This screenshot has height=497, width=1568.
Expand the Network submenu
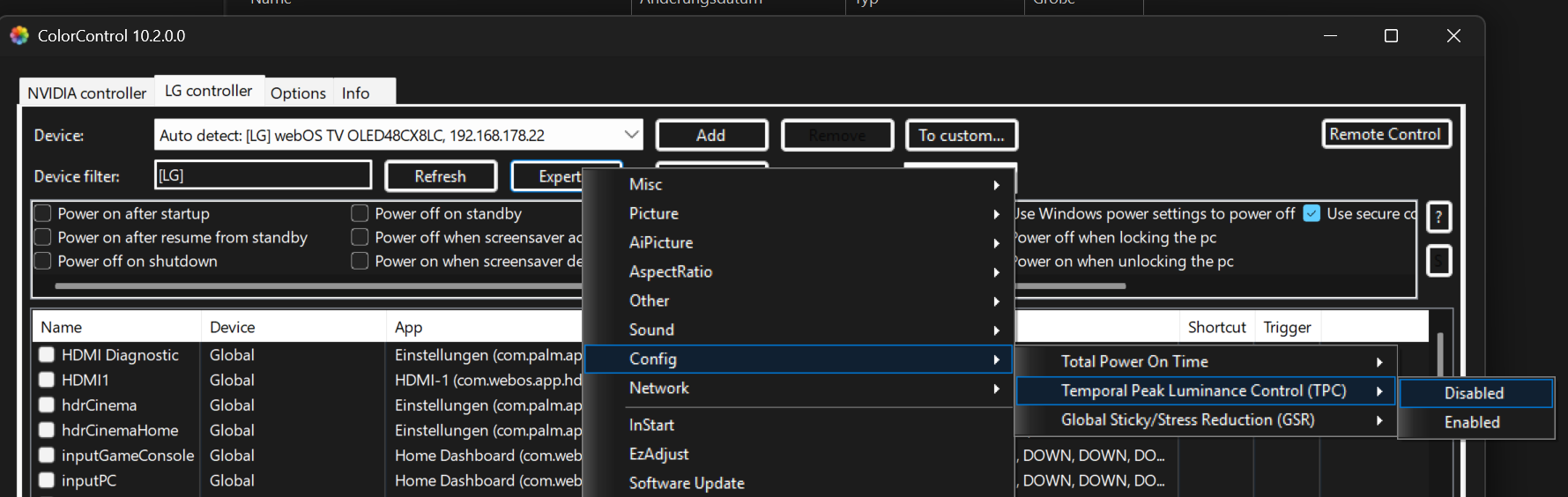click(x=799, y=388)
